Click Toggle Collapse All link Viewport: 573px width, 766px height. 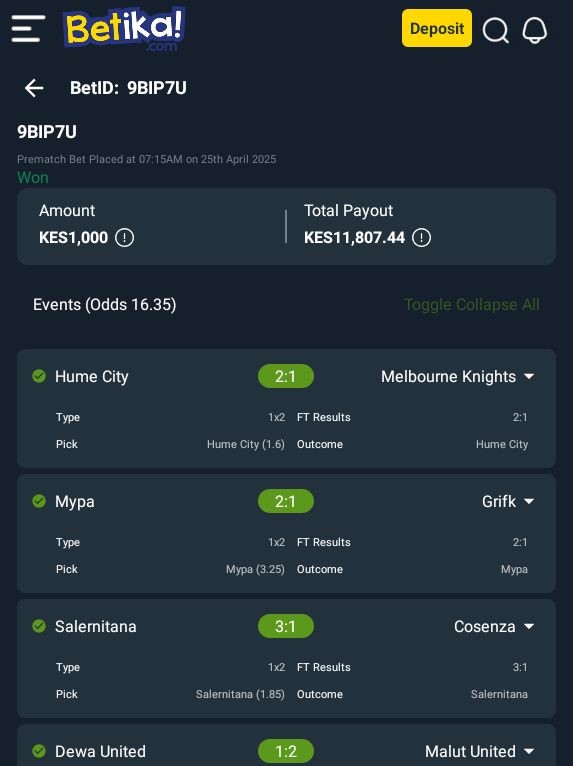coord(471,305)
